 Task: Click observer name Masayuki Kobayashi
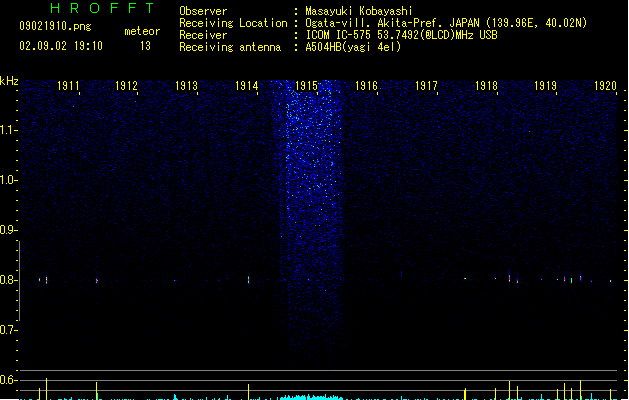pyautogui.click(x=359, y=11)
